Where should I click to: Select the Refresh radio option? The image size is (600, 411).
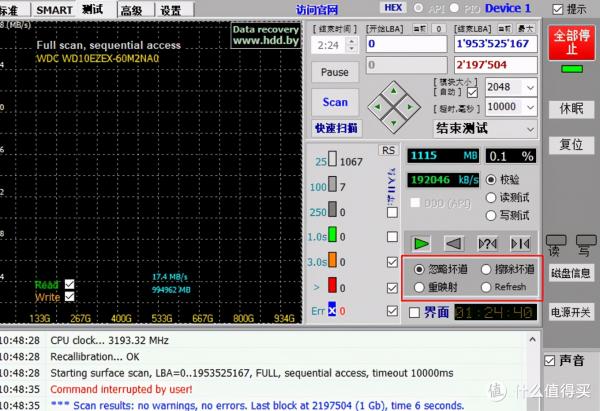[x=486, y=287]
